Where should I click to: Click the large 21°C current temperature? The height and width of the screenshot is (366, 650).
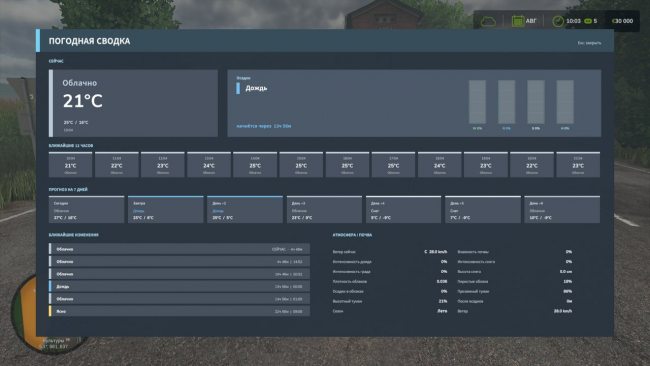pyautogui.click(x=82, y=101)
